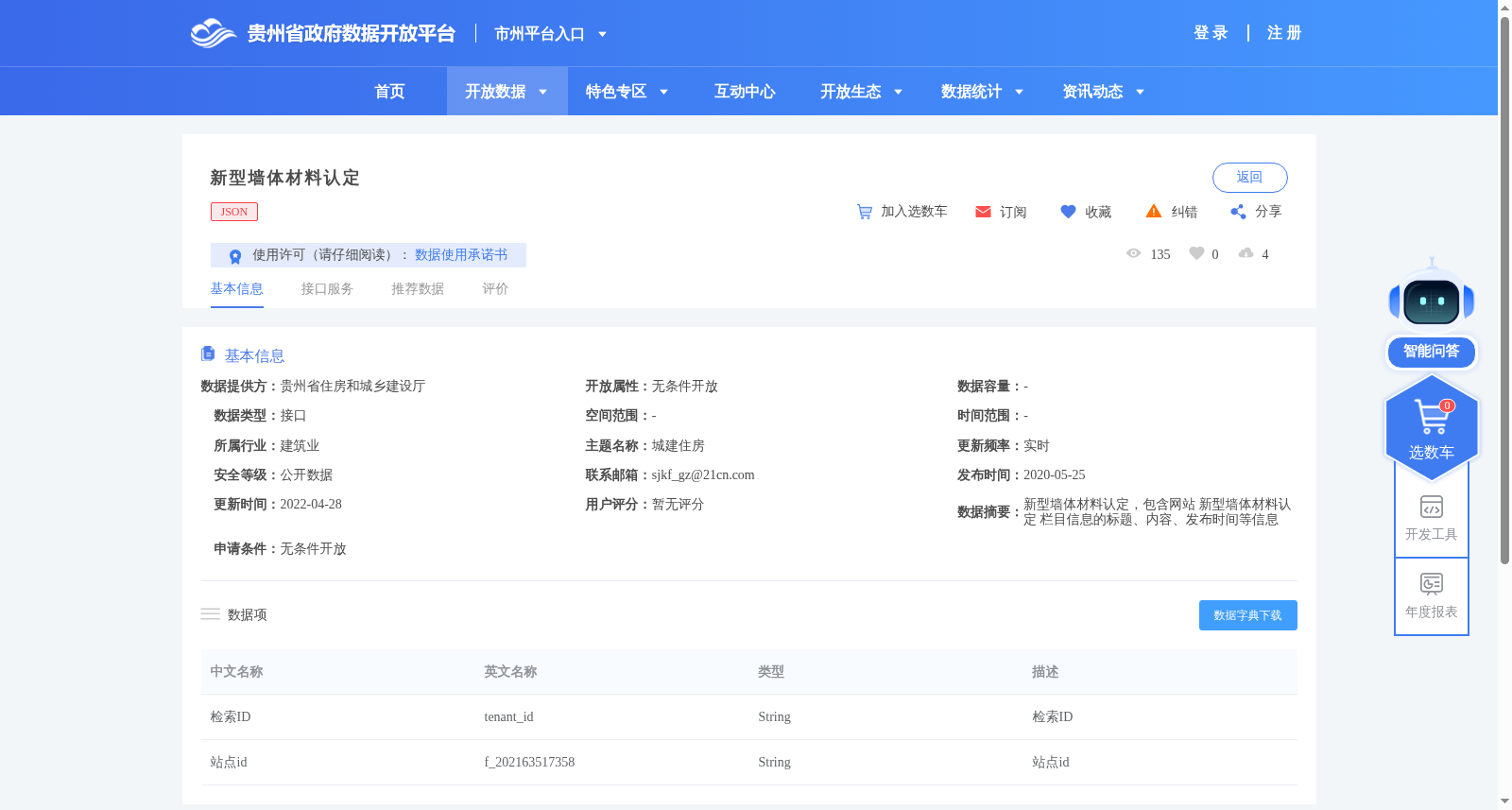Click the 数据字典下载 button
Screen dimensions: 1512x810
click(x=1247, y=615)
